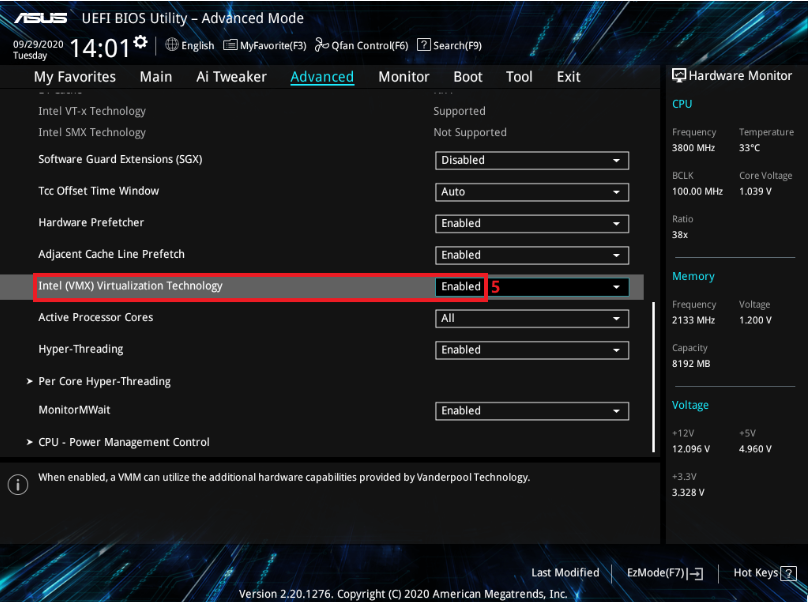The height and width of the screenshot is (602, 810).
Task: Expand Per Core Hyper-Threading submenu
Action: pos(104,381)
